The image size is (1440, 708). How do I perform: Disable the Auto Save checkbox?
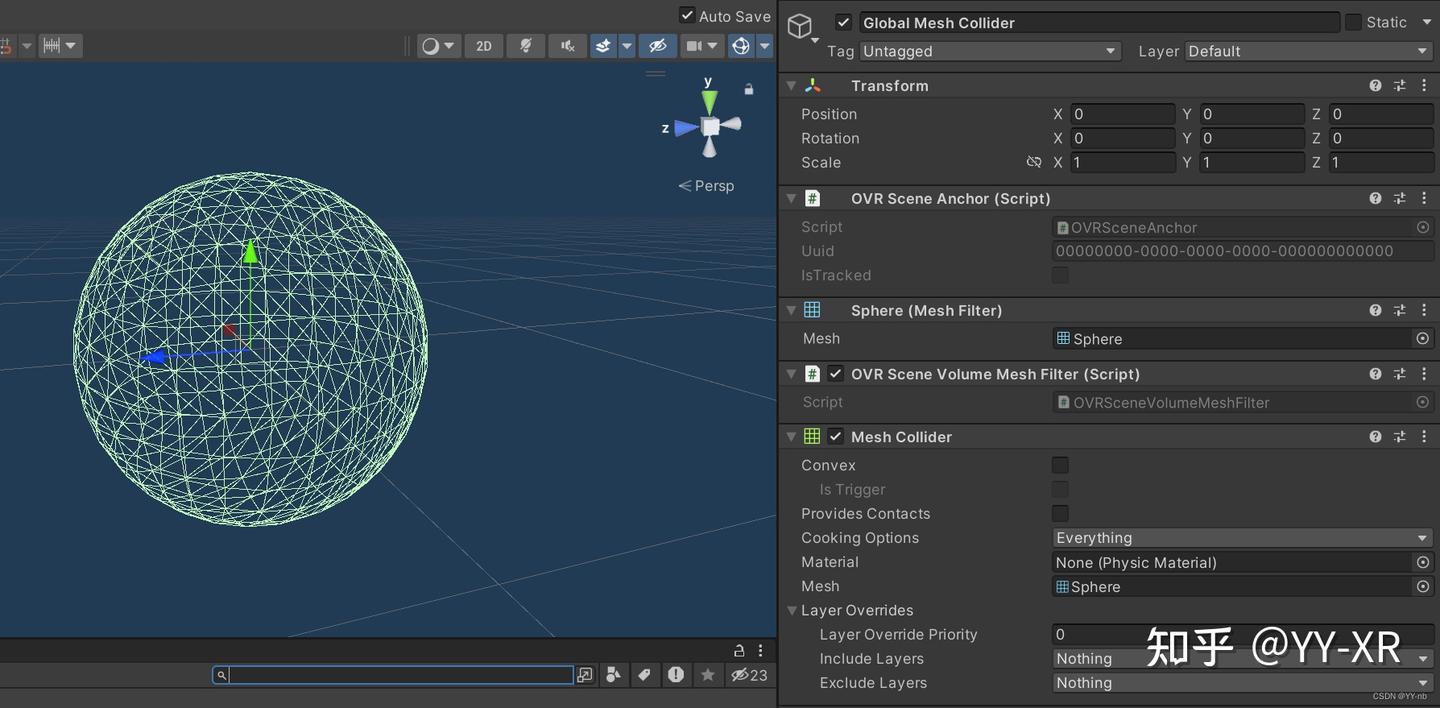(687, 15)
